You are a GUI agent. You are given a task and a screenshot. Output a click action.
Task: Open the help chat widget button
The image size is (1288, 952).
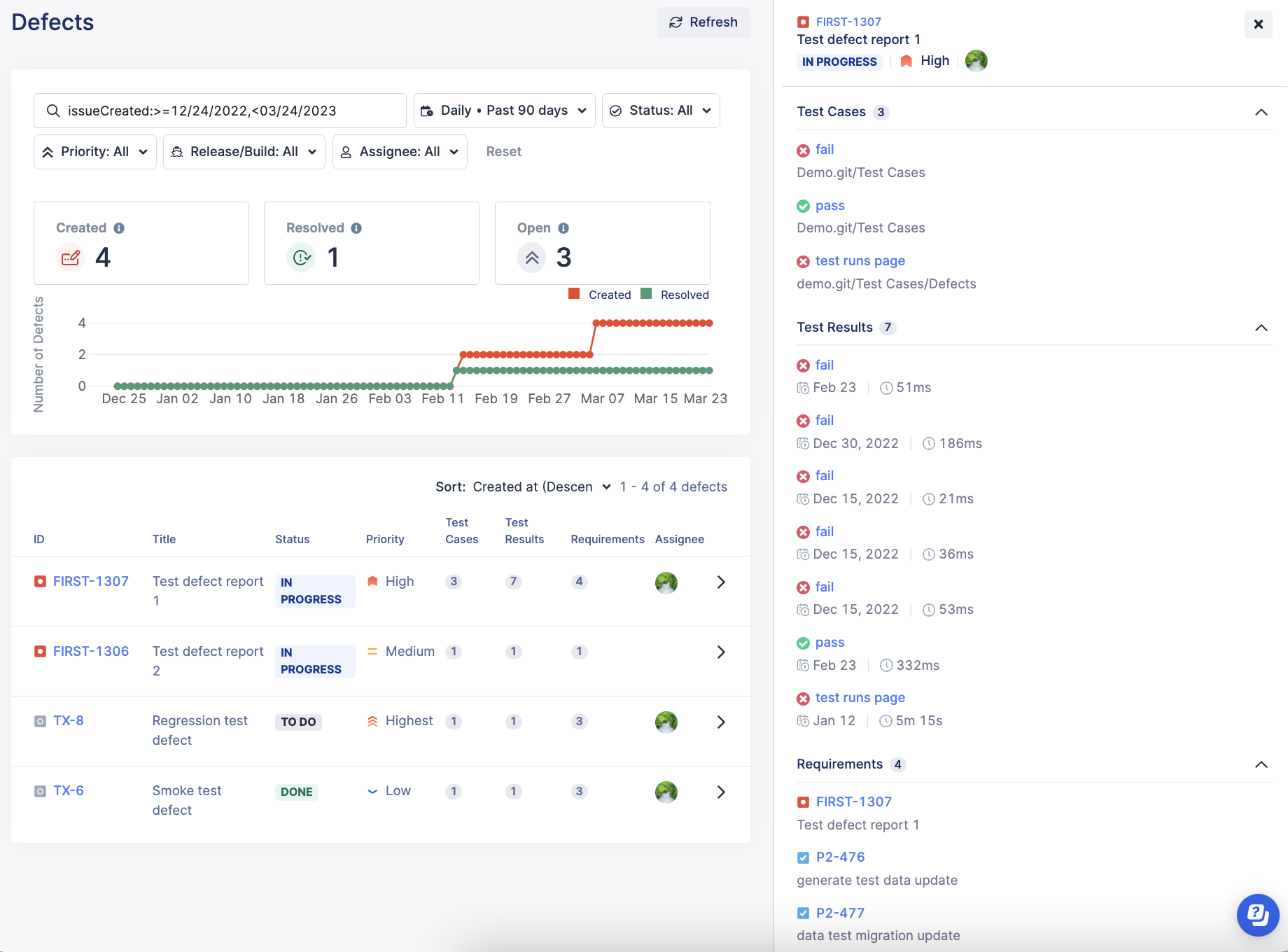1258,915
